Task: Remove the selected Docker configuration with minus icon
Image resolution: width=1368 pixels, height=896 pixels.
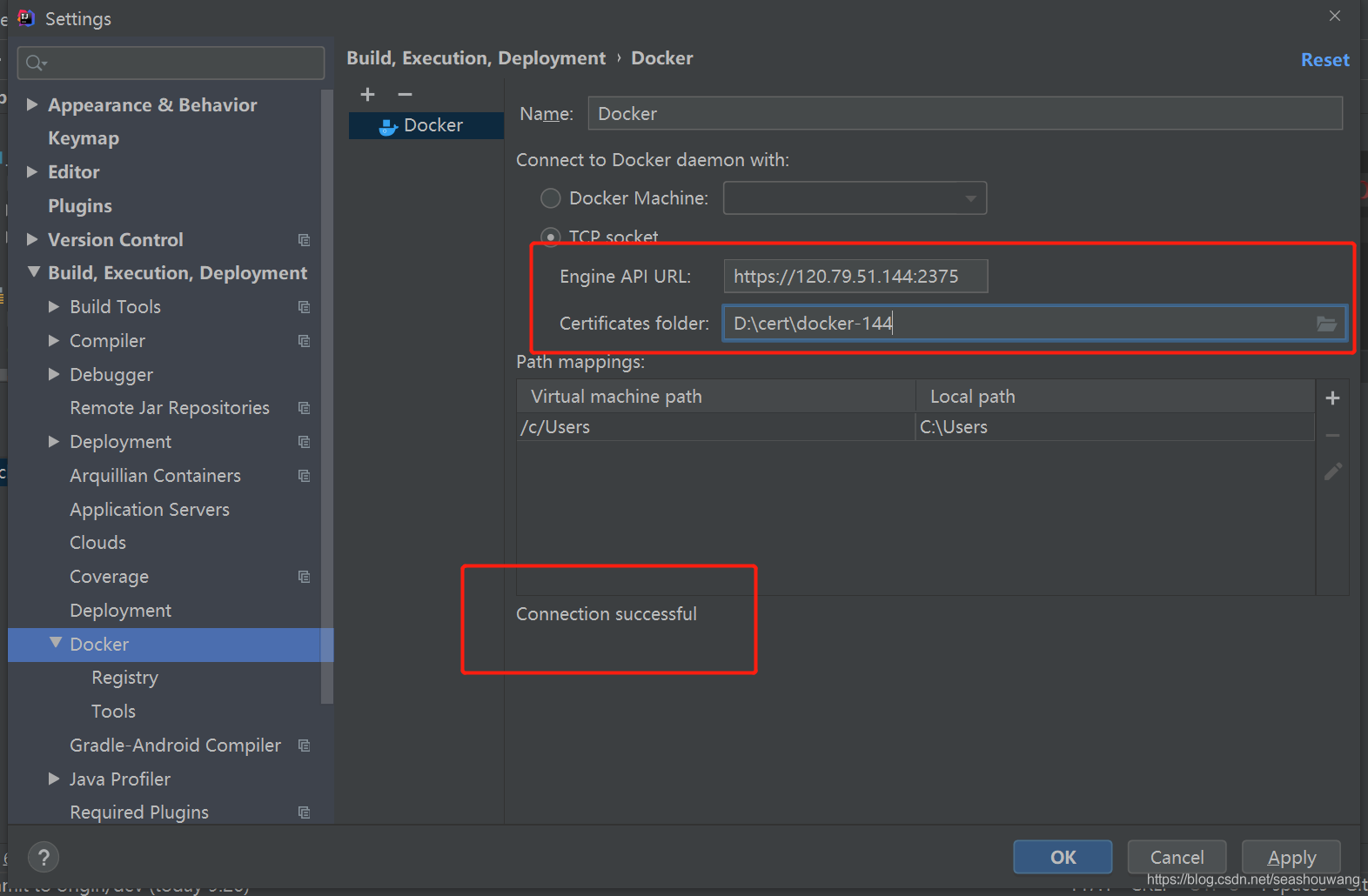Action: 405,94
